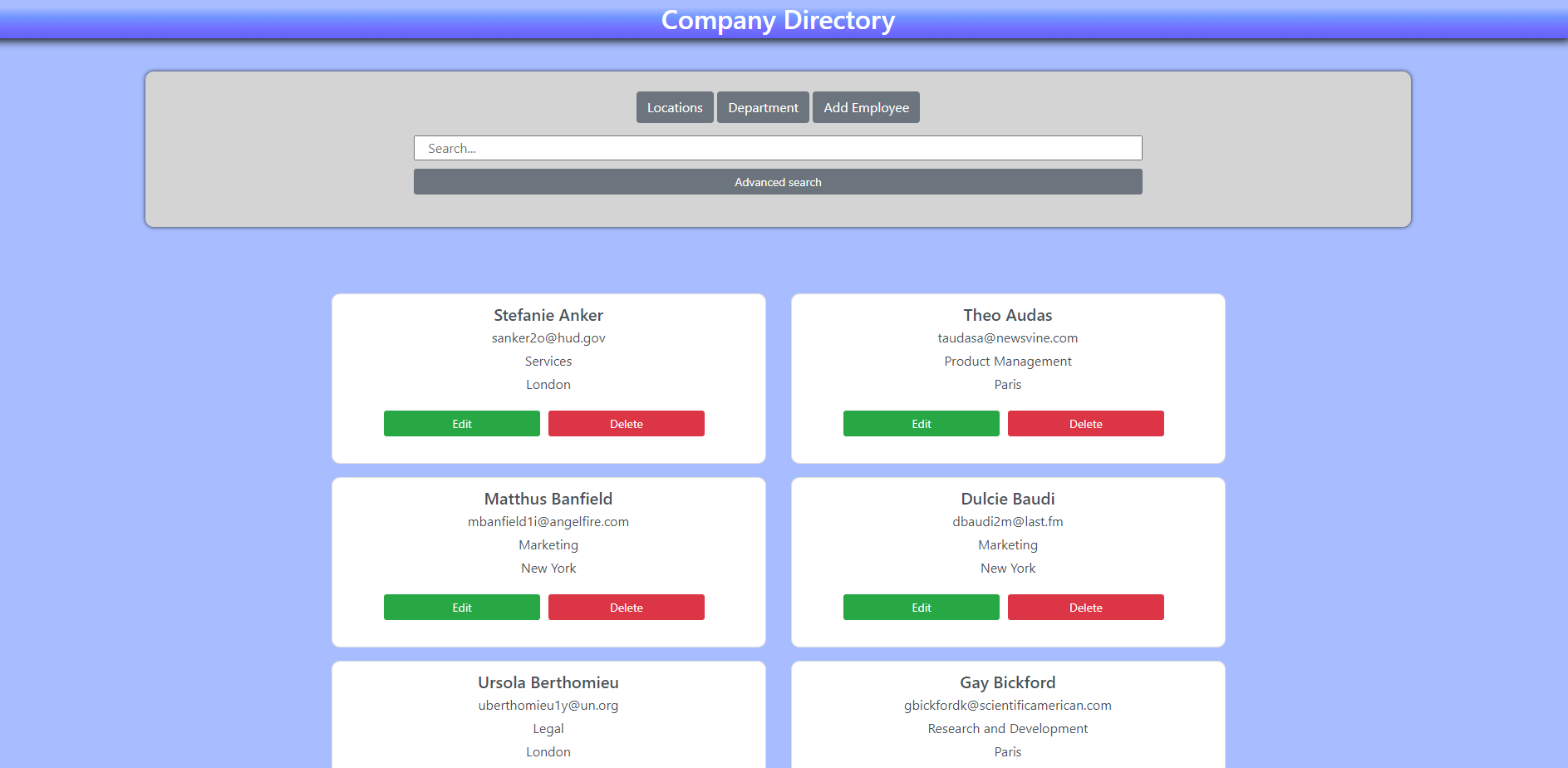Screen dimensions: 1568x768
Task: Expand the Advanced search bar
Action: pyautogui.click(x=778, y=182)
